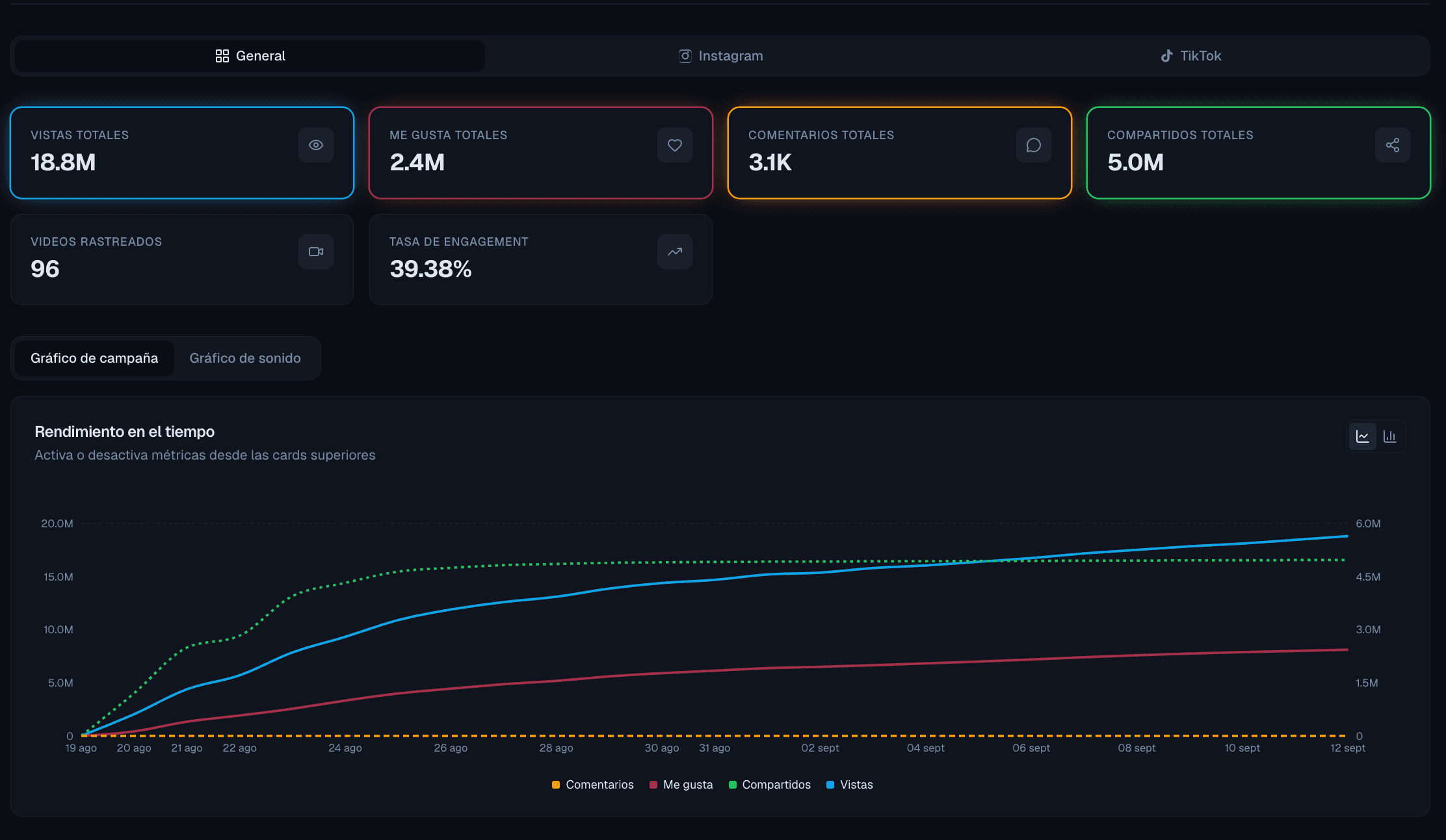Click the 2.4M likes total value

coord(417,163)
